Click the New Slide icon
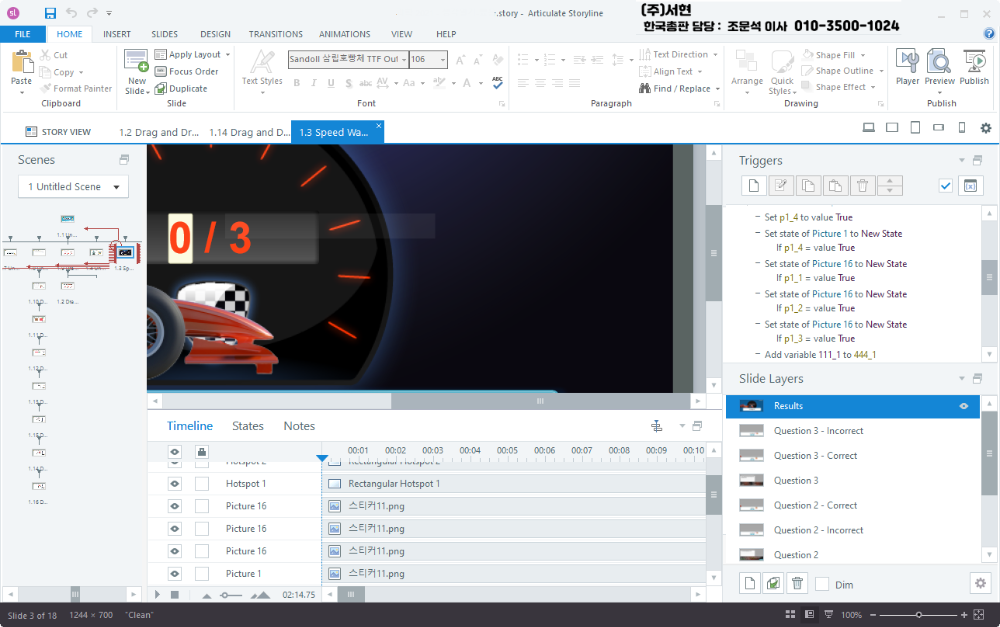This screenshot has height=627, width=1000. pos(136,61)
